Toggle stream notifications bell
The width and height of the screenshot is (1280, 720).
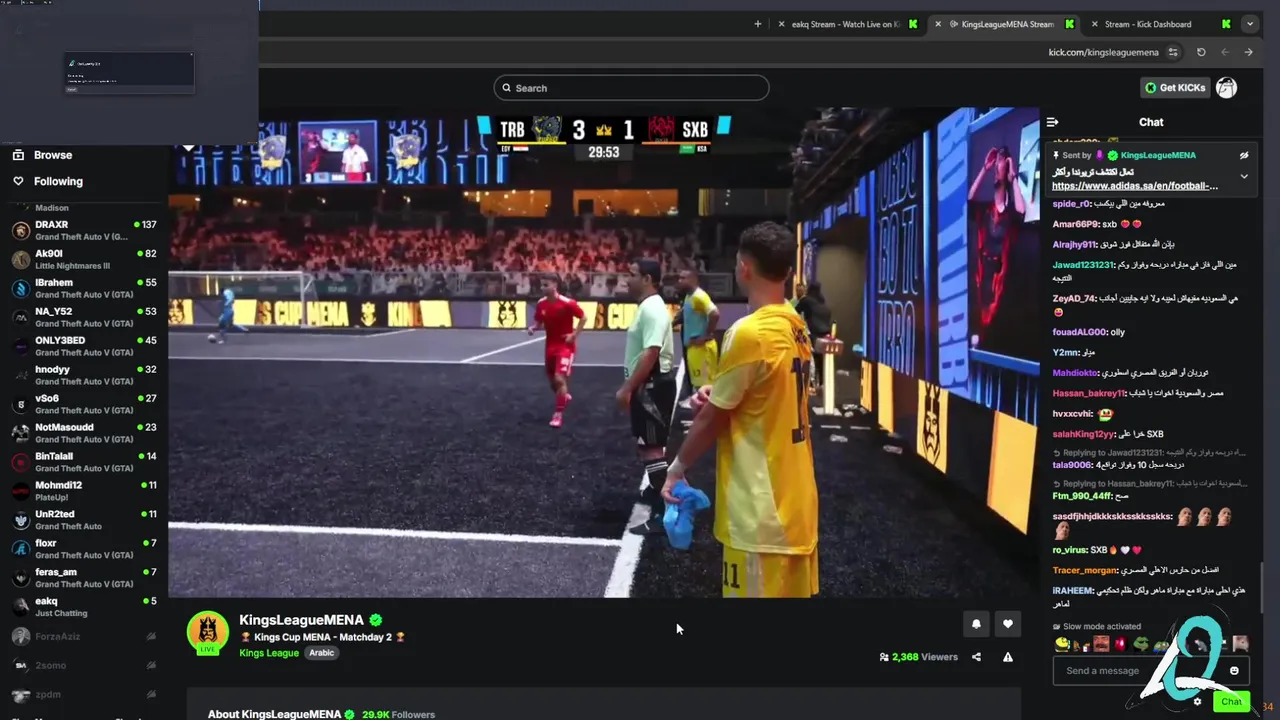(x=976, y=624)
